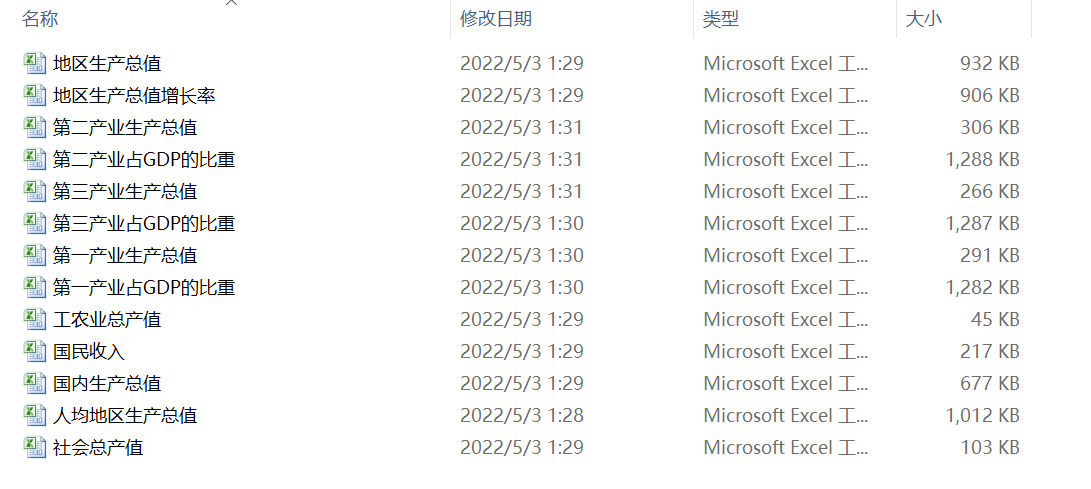Image resolution: width=1091 pixels, height=489 pixels.
Task: Click the file name 第一产业生产总值
Action: pyautogui.click(x=125, y=255)
